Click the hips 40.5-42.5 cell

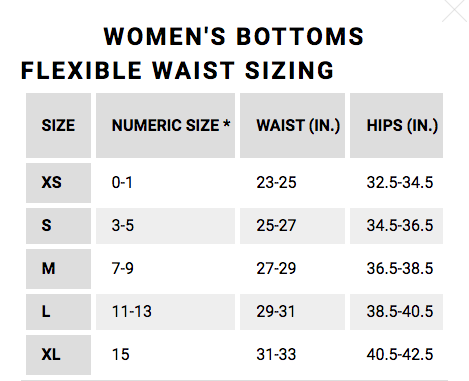pos(396,355)
